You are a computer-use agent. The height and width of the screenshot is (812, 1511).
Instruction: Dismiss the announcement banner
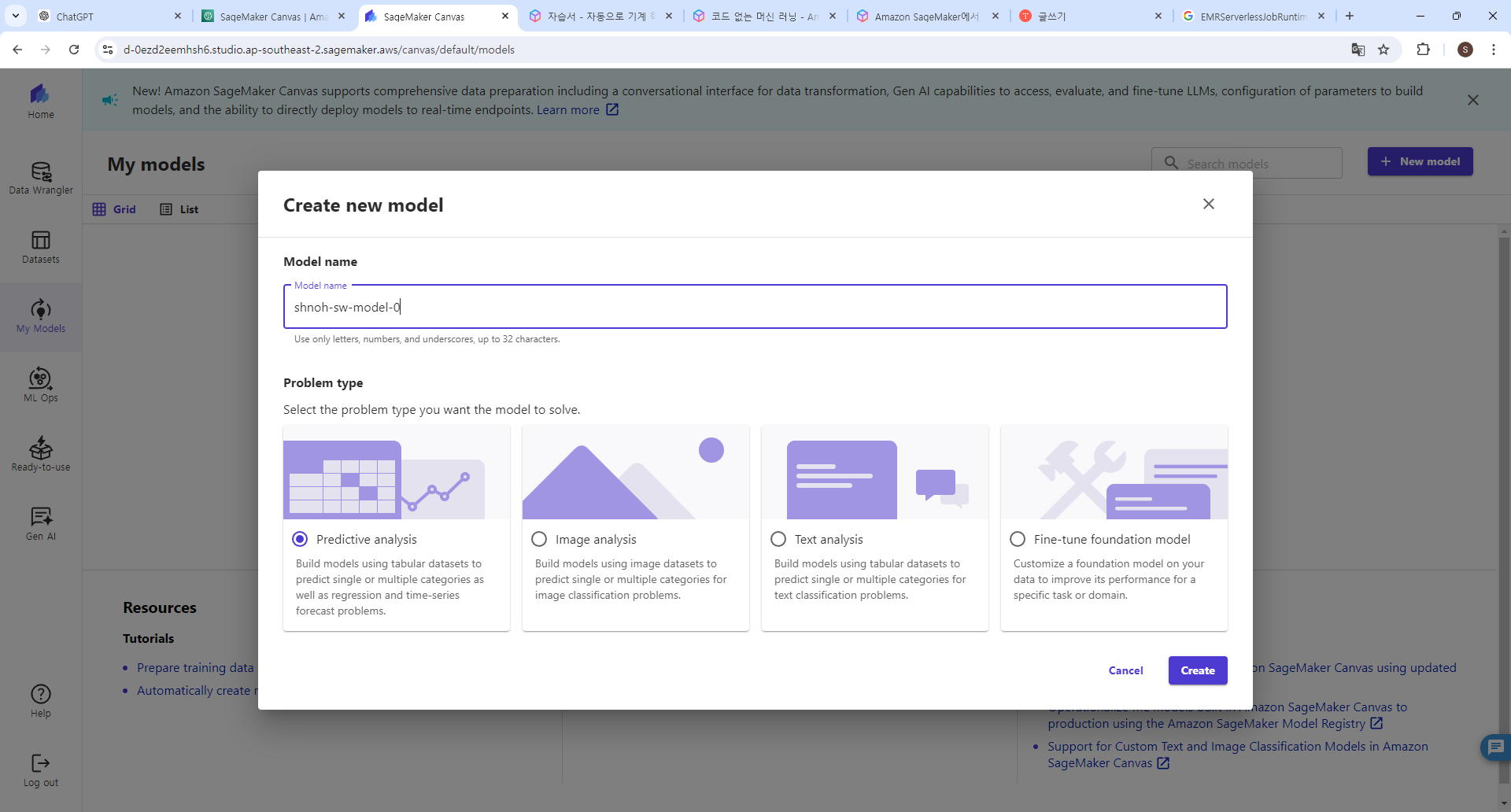[1473, 100]
